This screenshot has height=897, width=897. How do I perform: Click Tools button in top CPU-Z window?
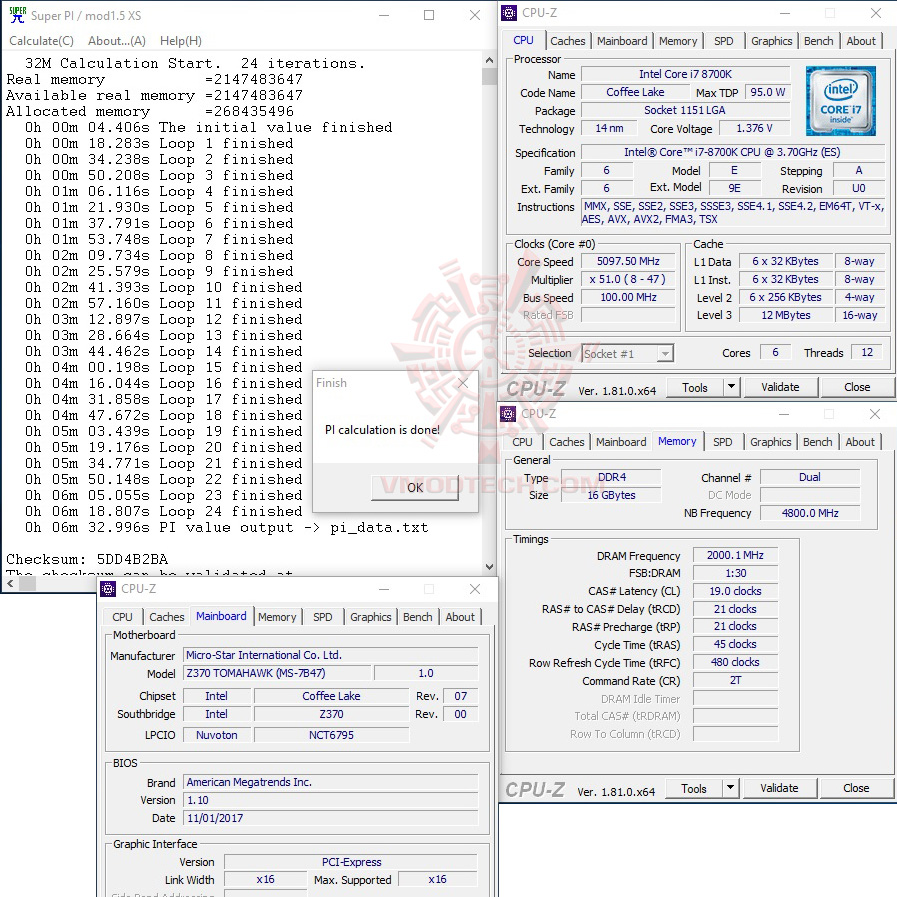coord(694,388)
